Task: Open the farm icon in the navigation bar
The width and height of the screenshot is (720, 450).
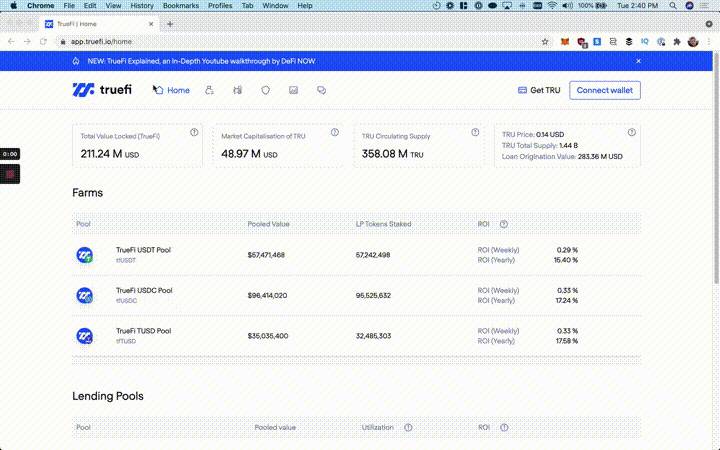Action: (x=237, y=90)
